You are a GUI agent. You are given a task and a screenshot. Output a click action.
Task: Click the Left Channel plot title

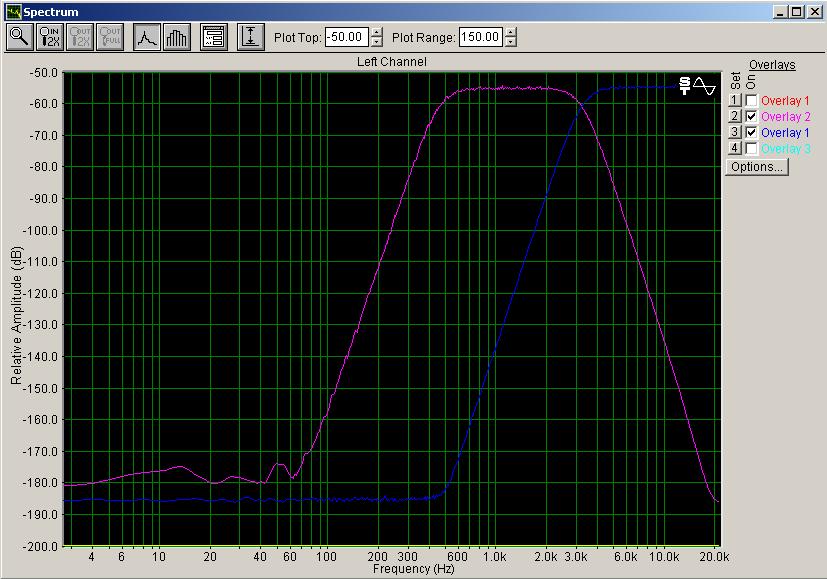[x=392, y=62]
